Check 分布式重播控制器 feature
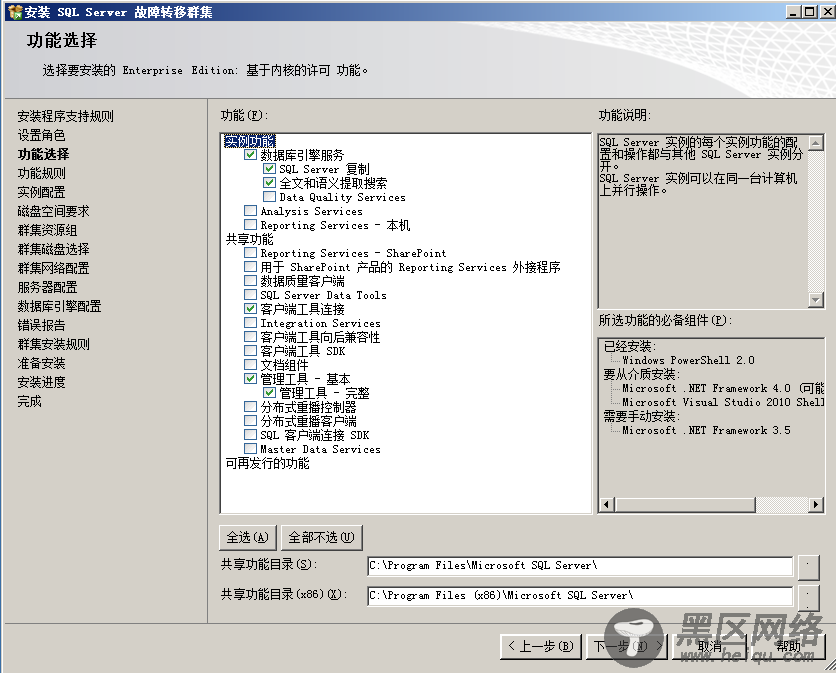The width and height of the screenshot is (836, 673). pos(251,407)
